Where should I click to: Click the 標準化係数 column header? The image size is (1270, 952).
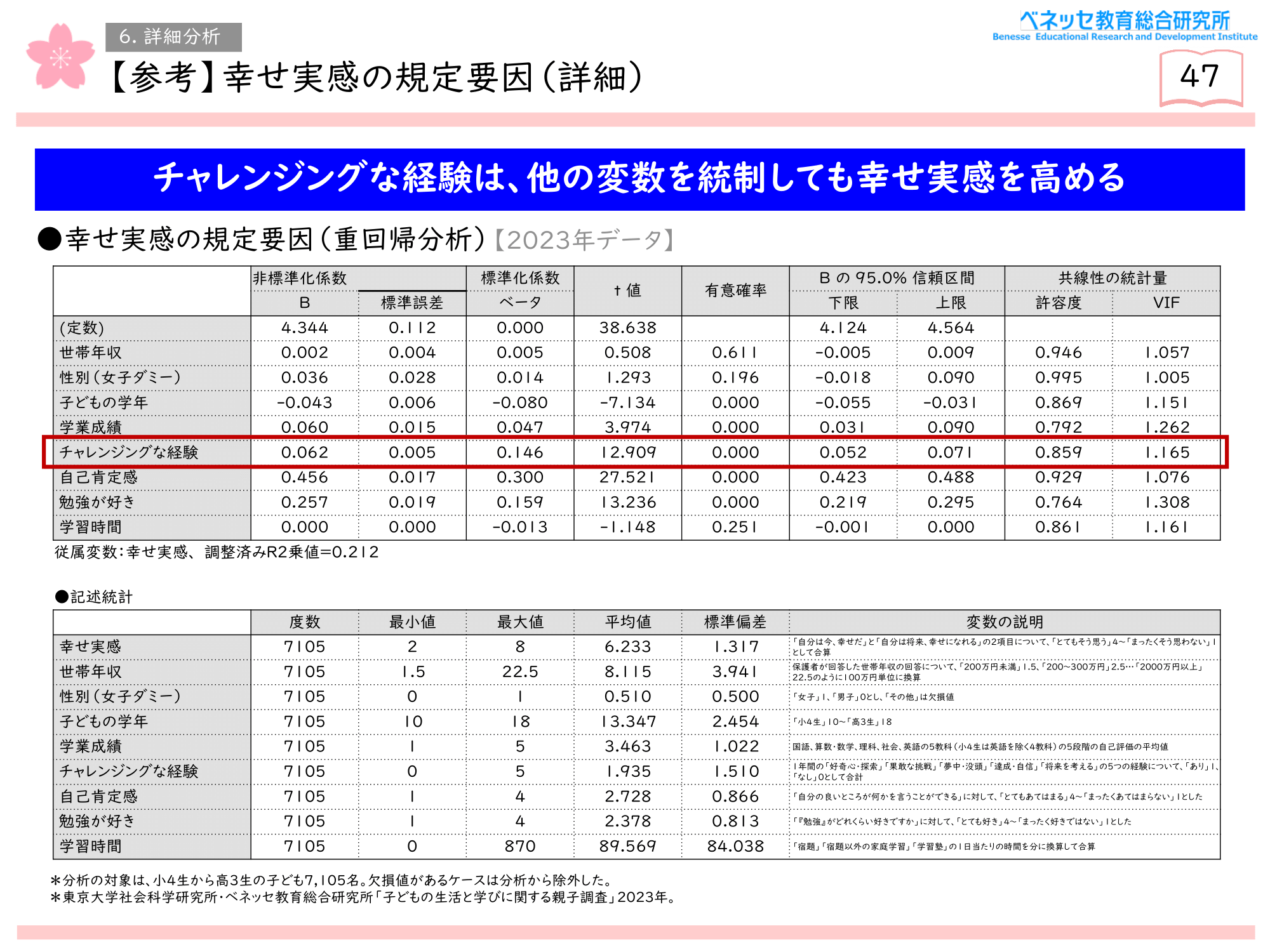tap(519, 278)
